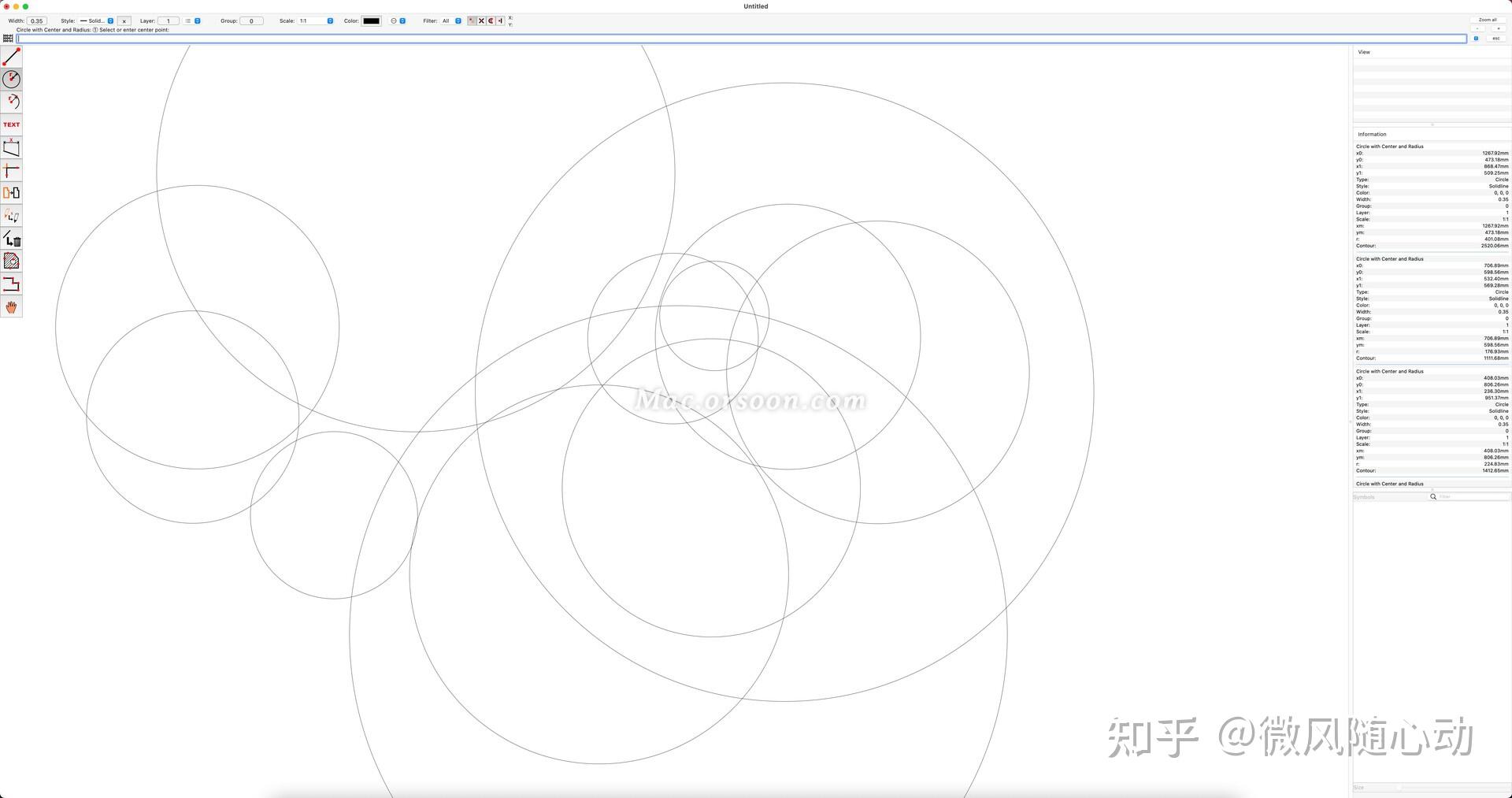Pick the Hand pan tool
The width and height of the screenshot is (1512, 798).
tap(11, 307)
